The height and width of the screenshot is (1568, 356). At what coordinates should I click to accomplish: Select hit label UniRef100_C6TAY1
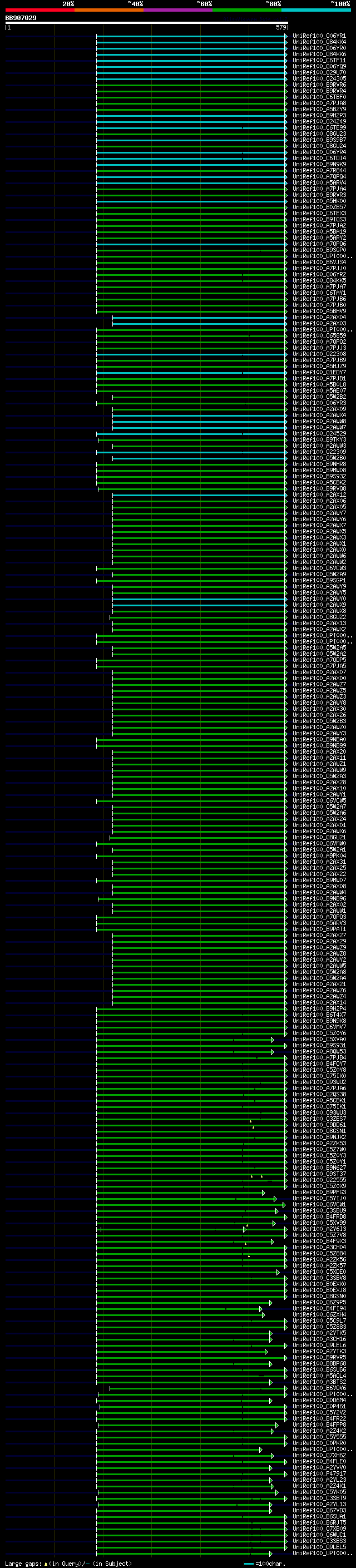coord(319,293)
